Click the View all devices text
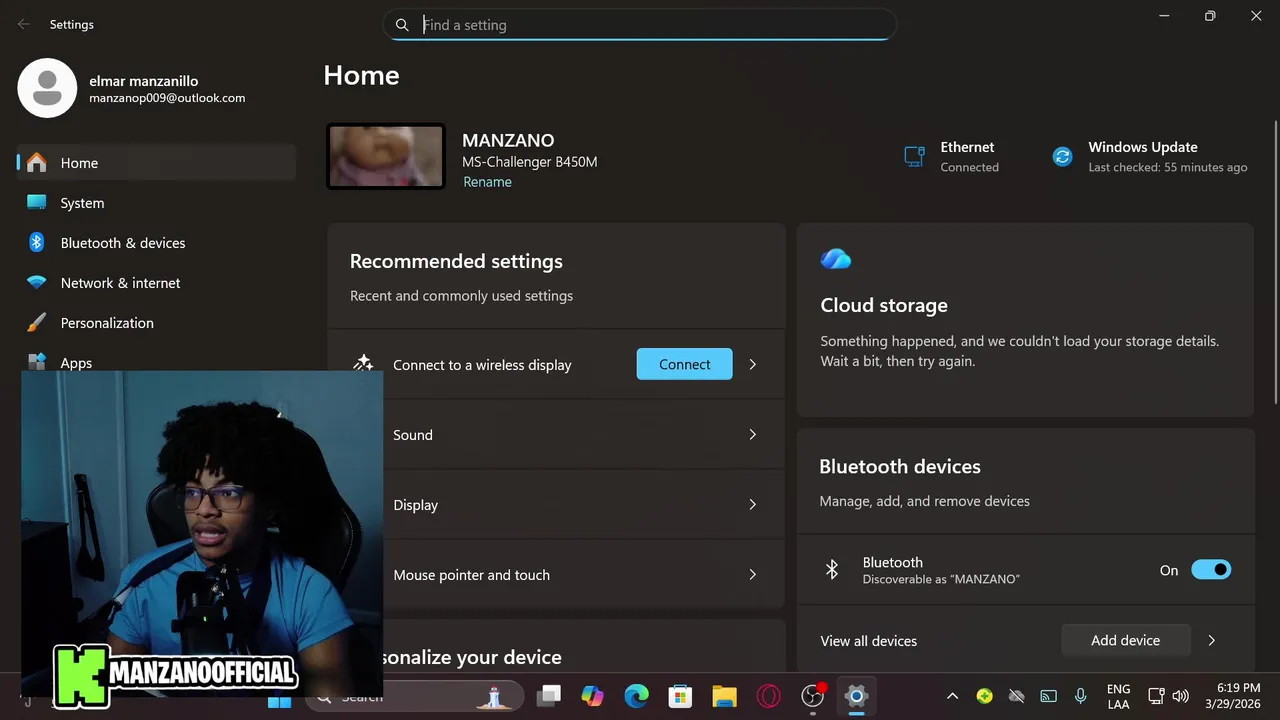The height and width of the screenshot is (720, 1280). click(868, 641)
